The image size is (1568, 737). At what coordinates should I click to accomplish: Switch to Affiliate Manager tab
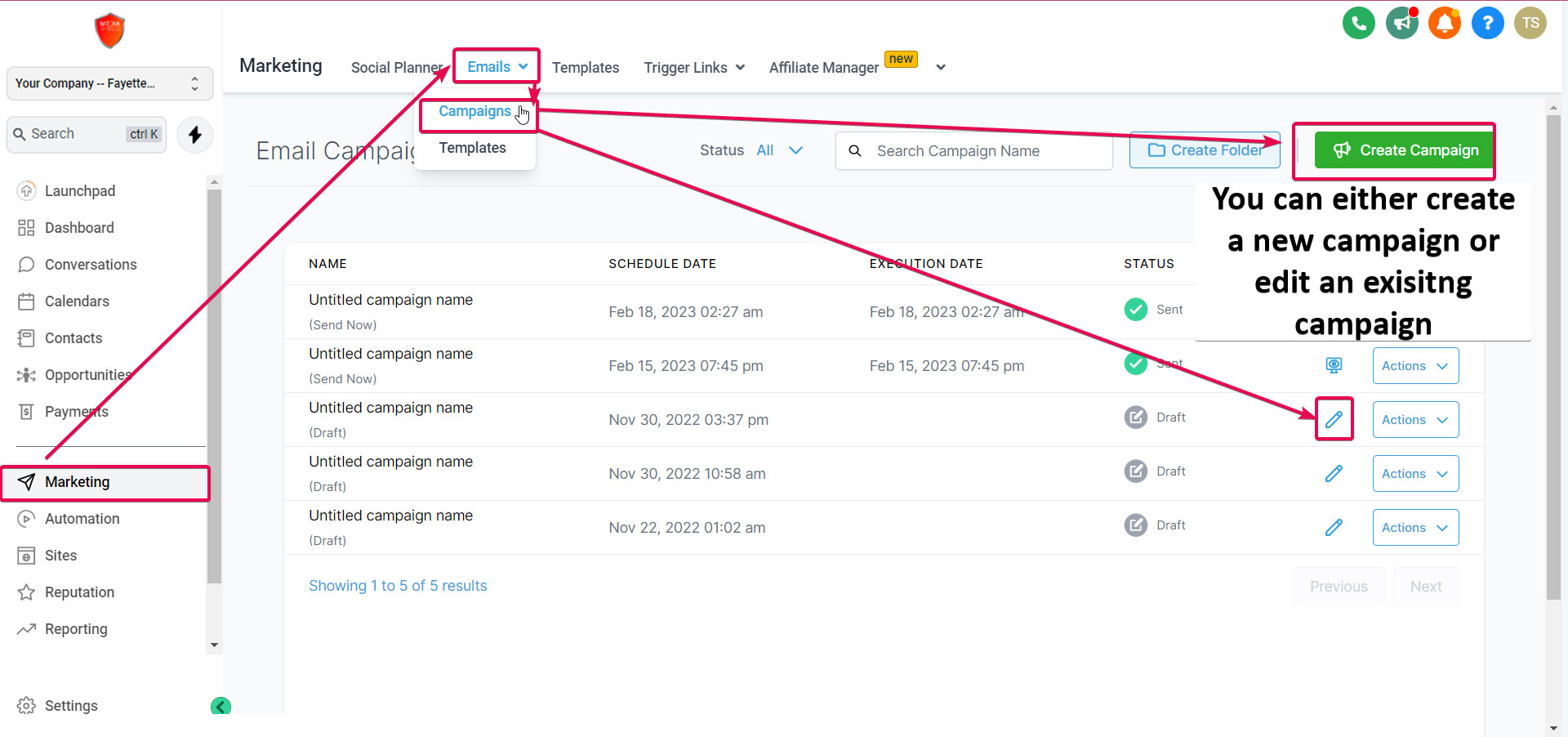[x=824, y=68]
